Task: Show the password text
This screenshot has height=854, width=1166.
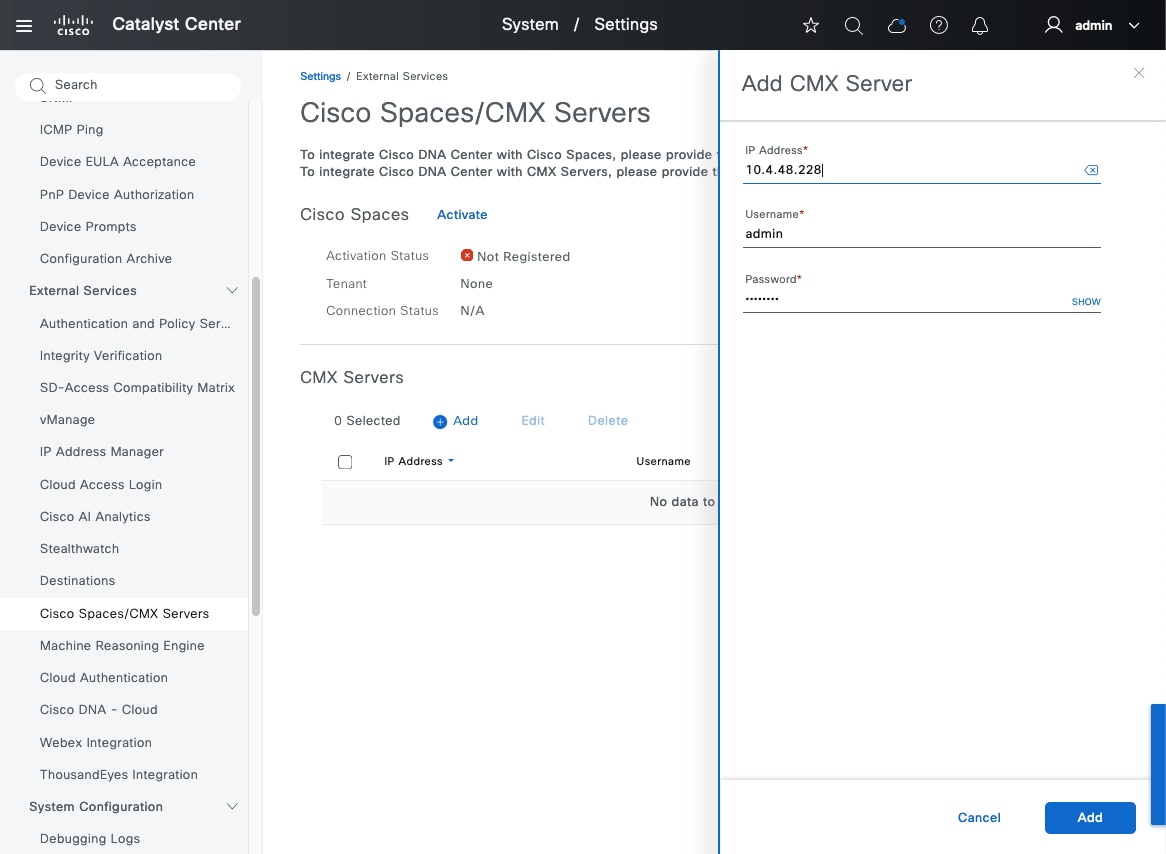Action: (x=1085, y=301)
